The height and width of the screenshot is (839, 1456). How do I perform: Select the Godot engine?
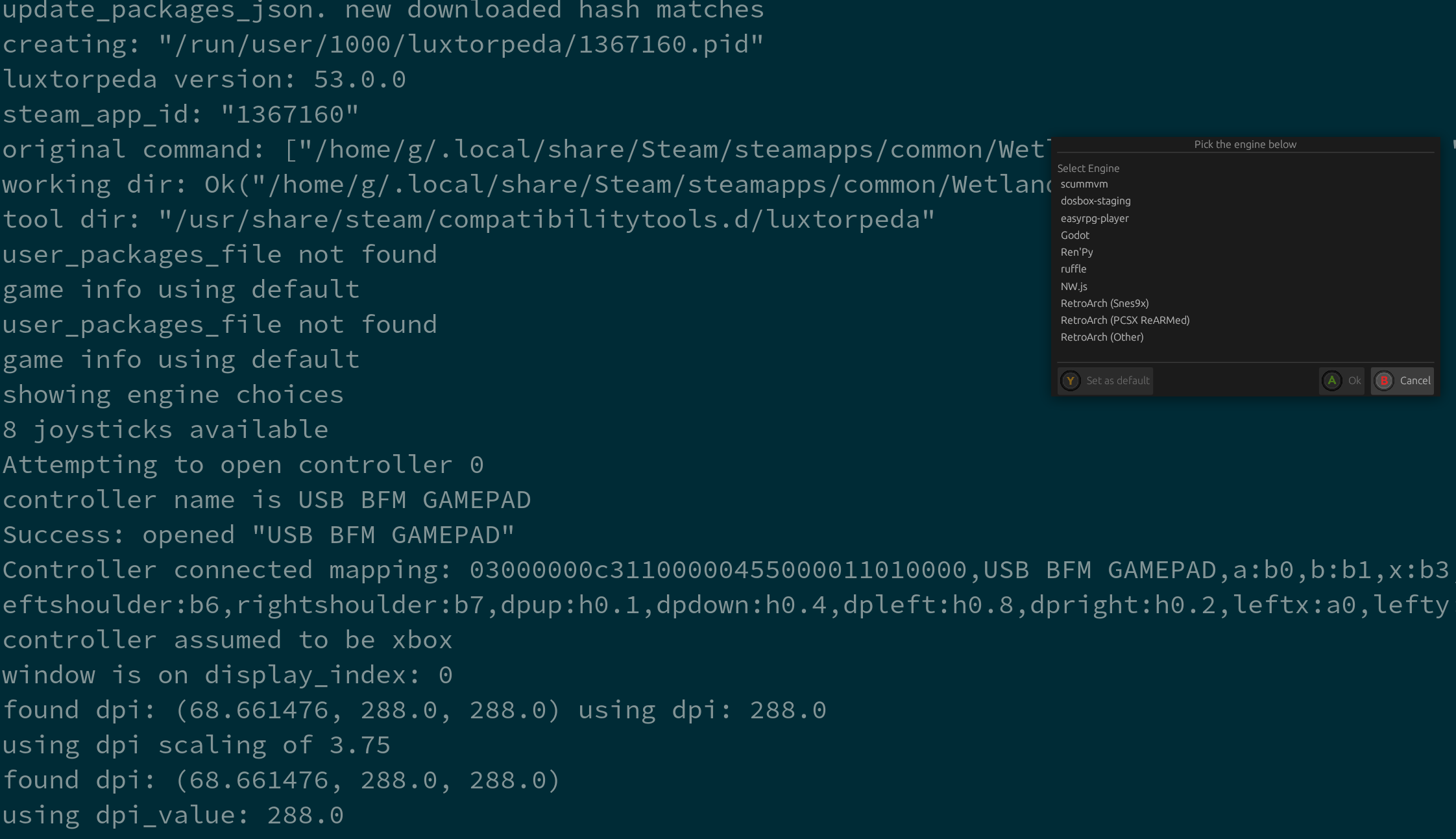(x=1074, y=235)
